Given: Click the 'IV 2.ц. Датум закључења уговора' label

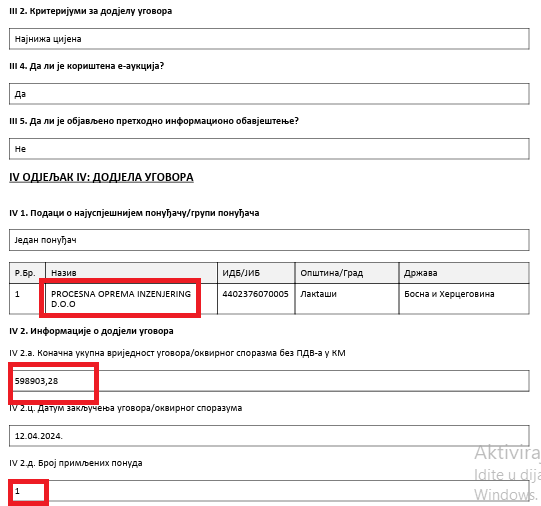Looking at the screenshot, I should (126, 408).
